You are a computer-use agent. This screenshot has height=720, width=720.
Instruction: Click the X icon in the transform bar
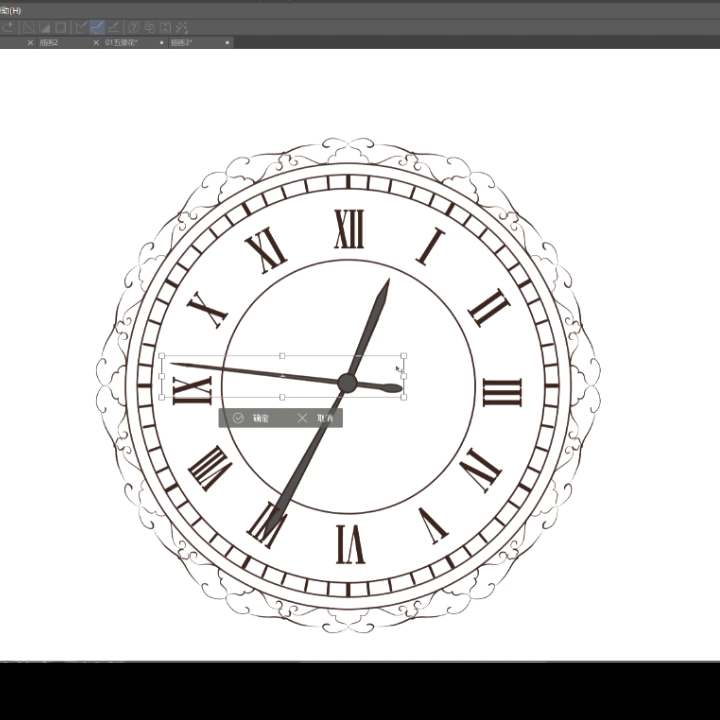coord(302,418)
